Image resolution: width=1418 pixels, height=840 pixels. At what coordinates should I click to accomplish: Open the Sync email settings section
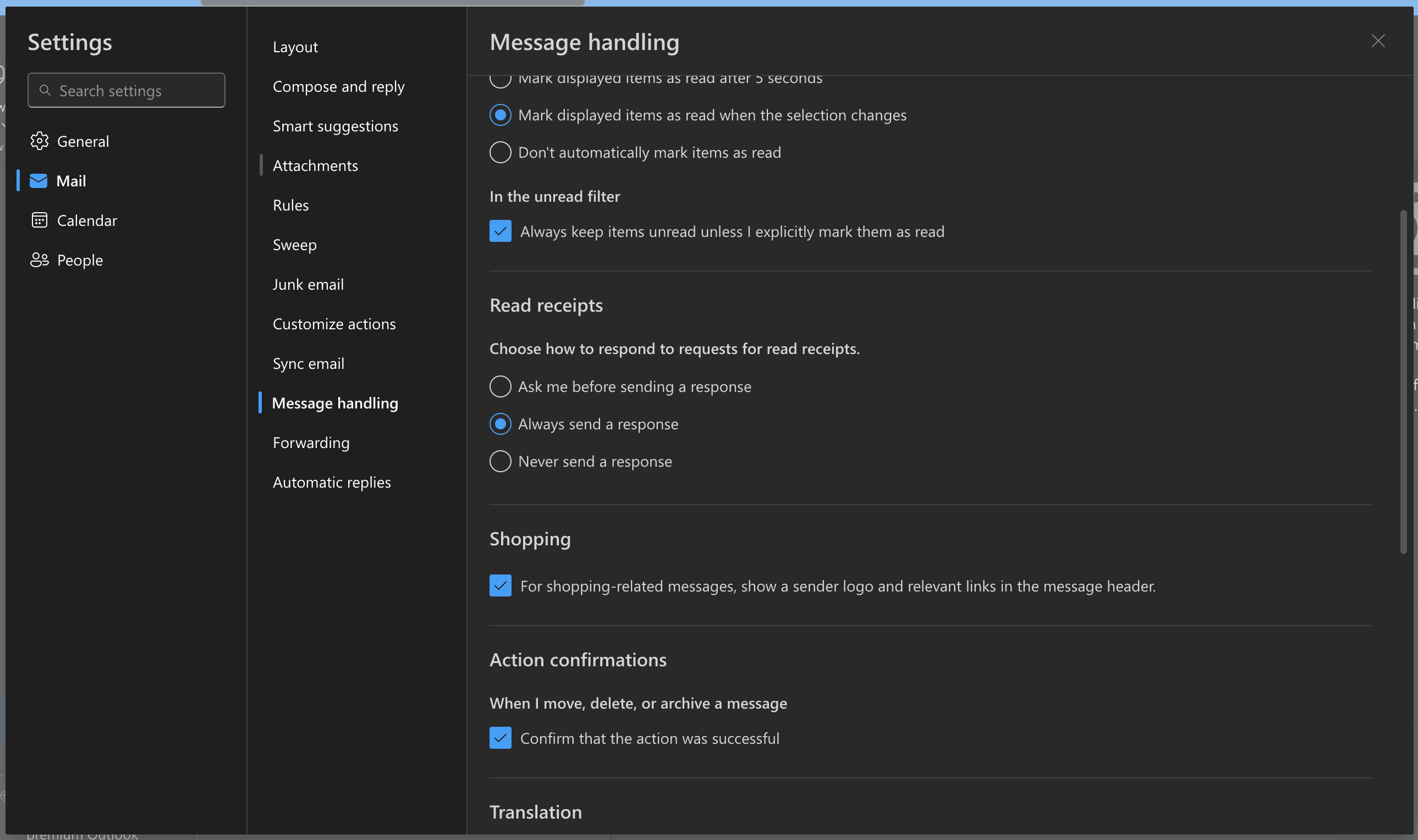pyautogui.click(x=308, y=363)
